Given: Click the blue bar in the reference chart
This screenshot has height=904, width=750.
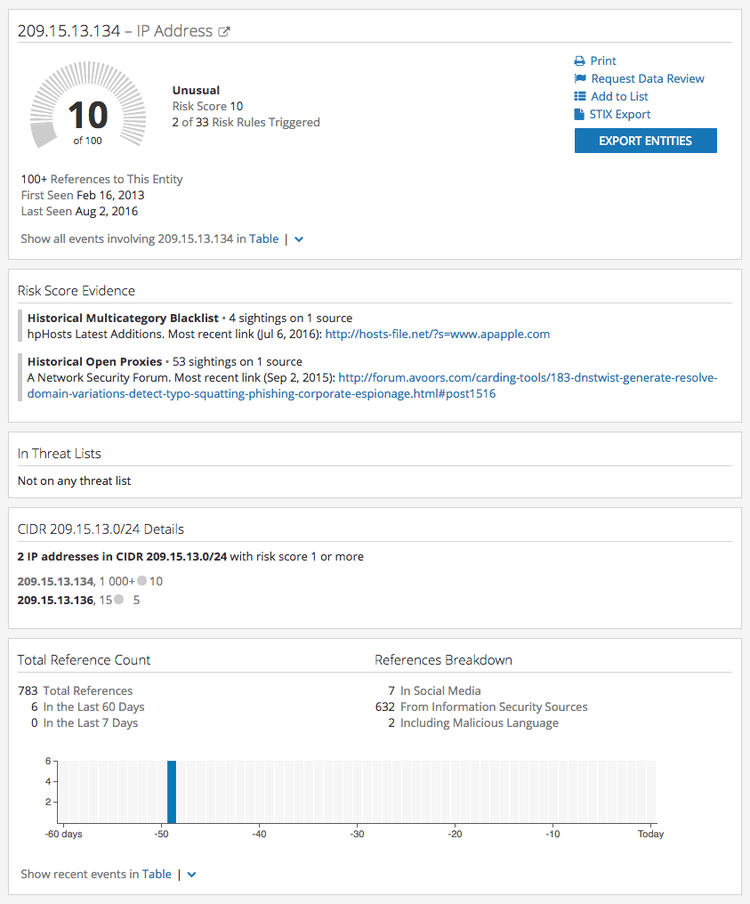Looking at the screenshot, I should [171, 791].
